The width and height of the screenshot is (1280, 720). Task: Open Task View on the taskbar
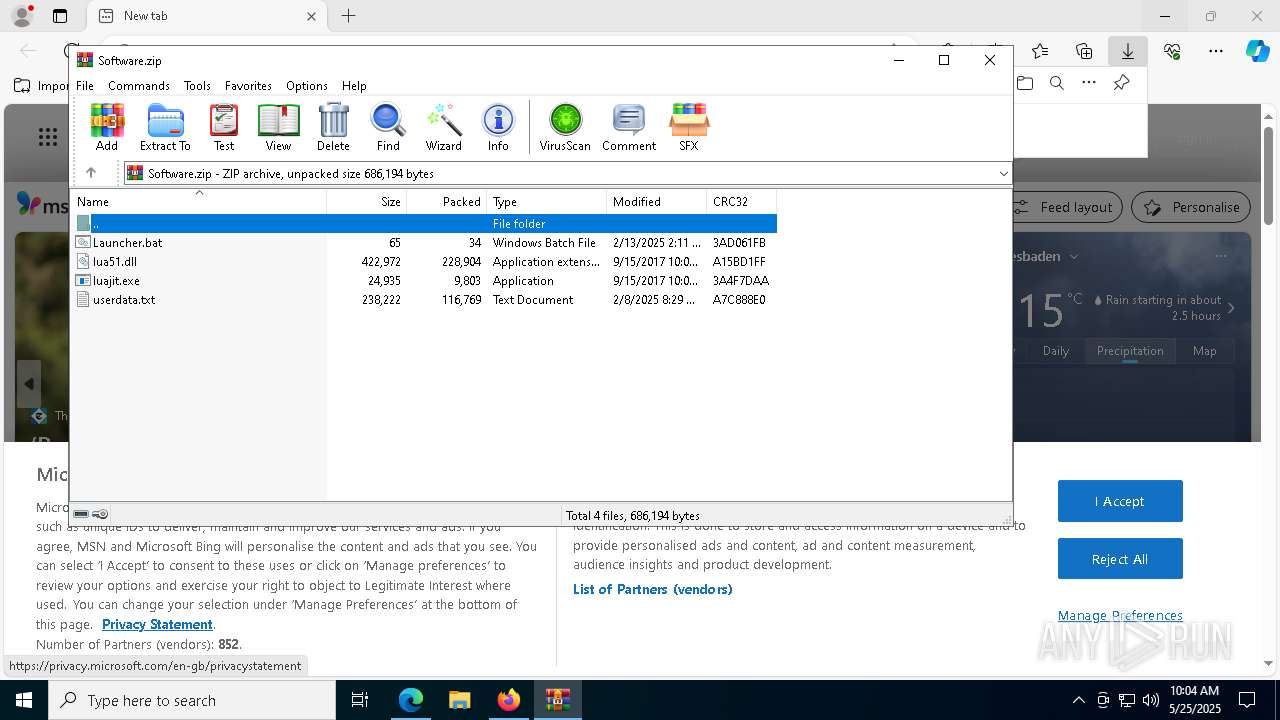click(x=360, y=700)
